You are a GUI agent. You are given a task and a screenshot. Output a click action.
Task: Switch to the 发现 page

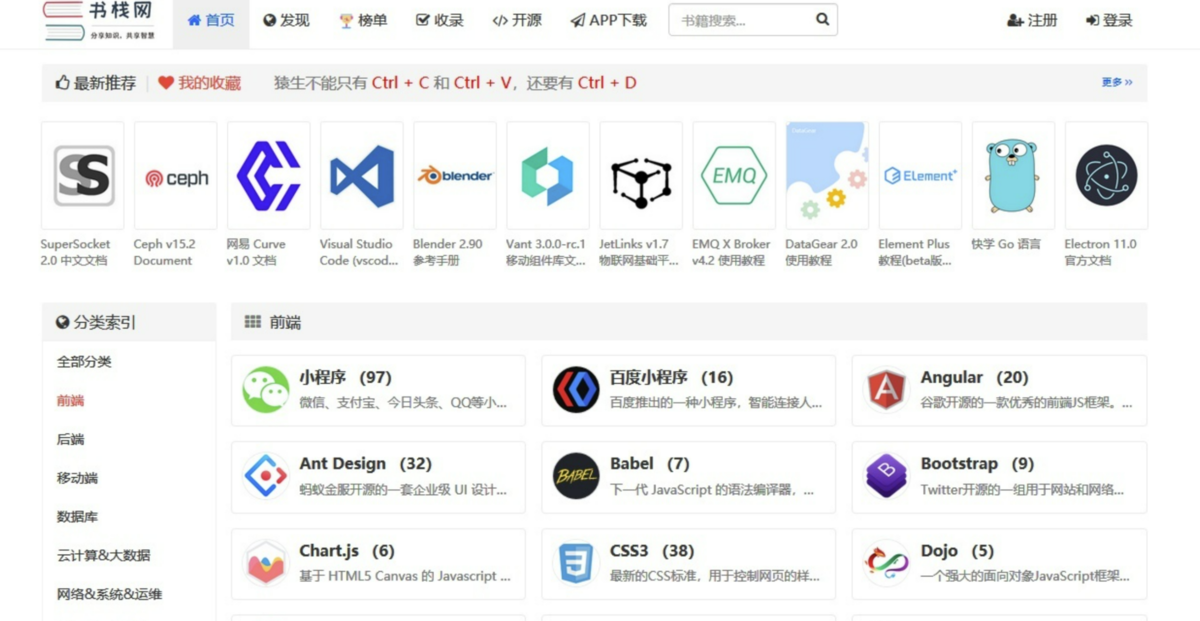[287, 18]
